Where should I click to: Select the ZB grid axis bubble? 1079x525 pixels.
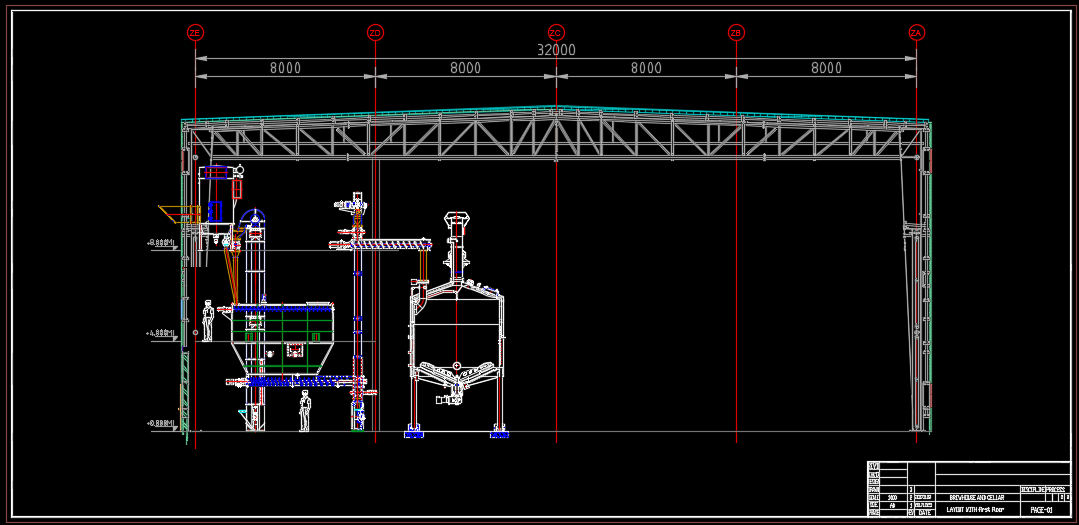click(x=736, y=32)
